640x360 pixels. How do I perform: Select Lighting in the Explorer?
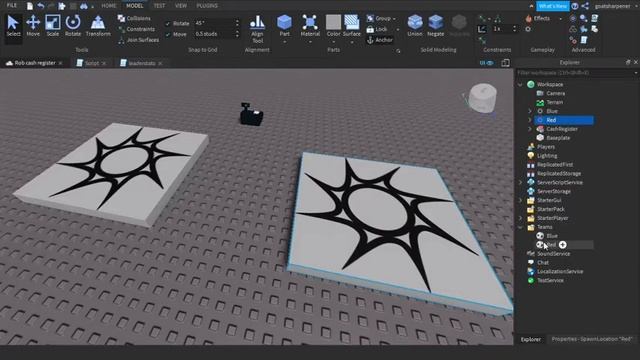pos(547,156)
